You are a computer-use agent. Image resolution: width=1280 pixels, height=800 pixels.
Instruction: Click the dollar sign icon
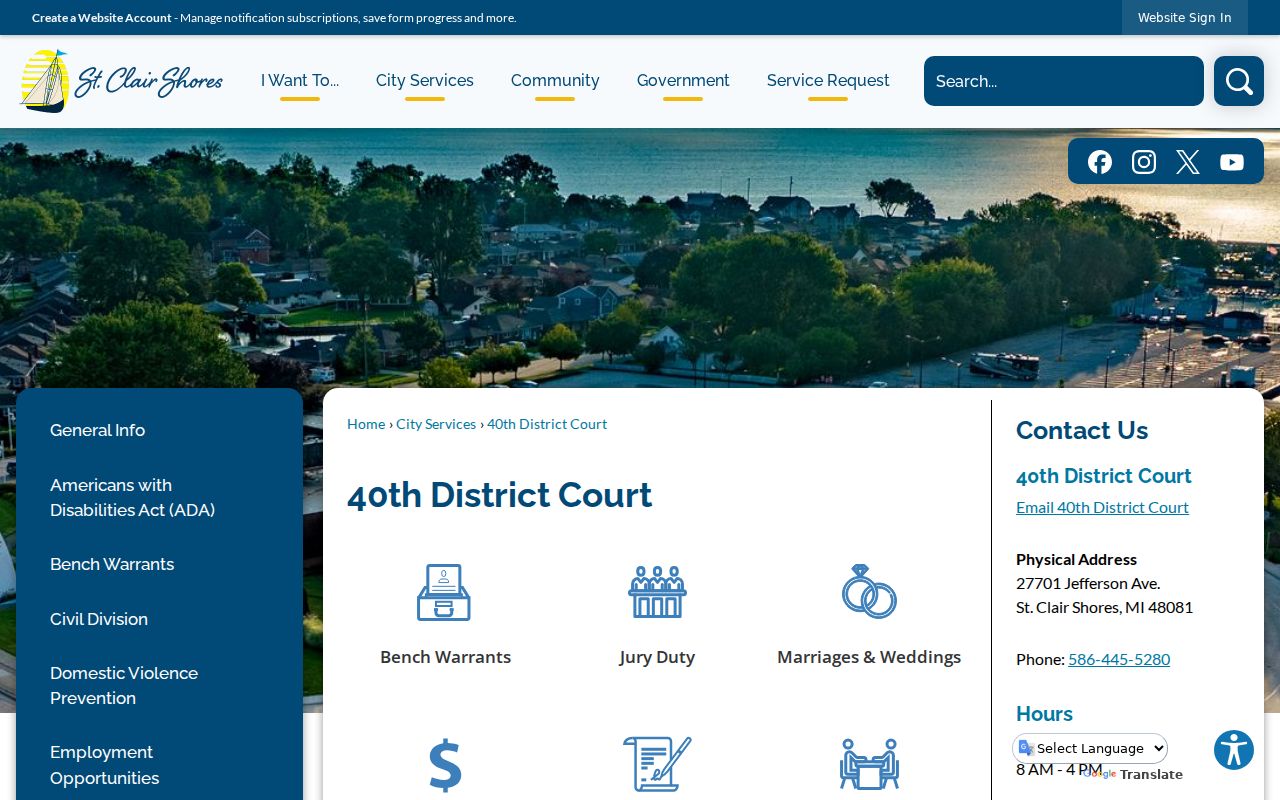click(x=445, y=765)
